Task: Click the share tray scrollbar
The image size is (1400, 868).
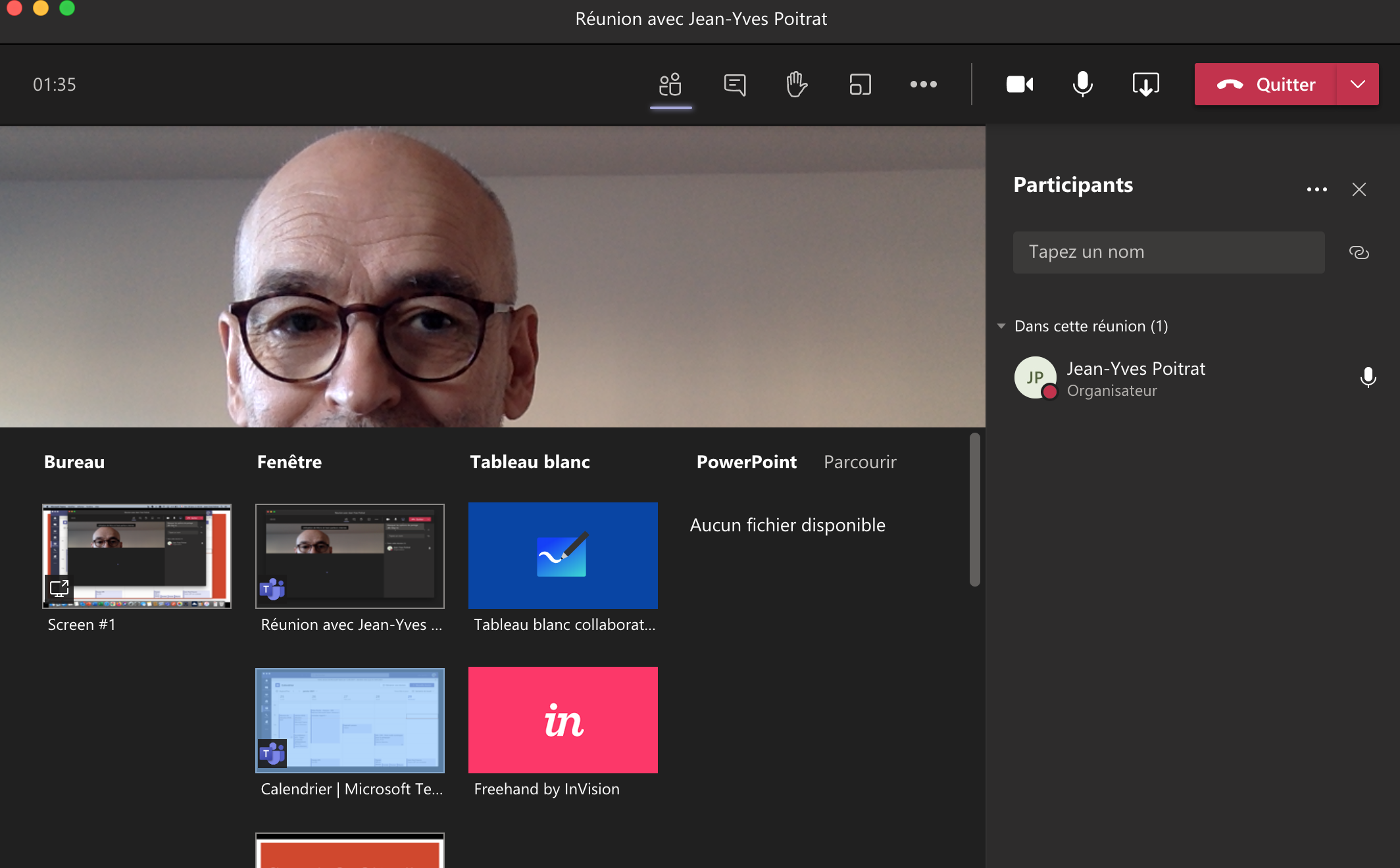Action: coord(974,509)
